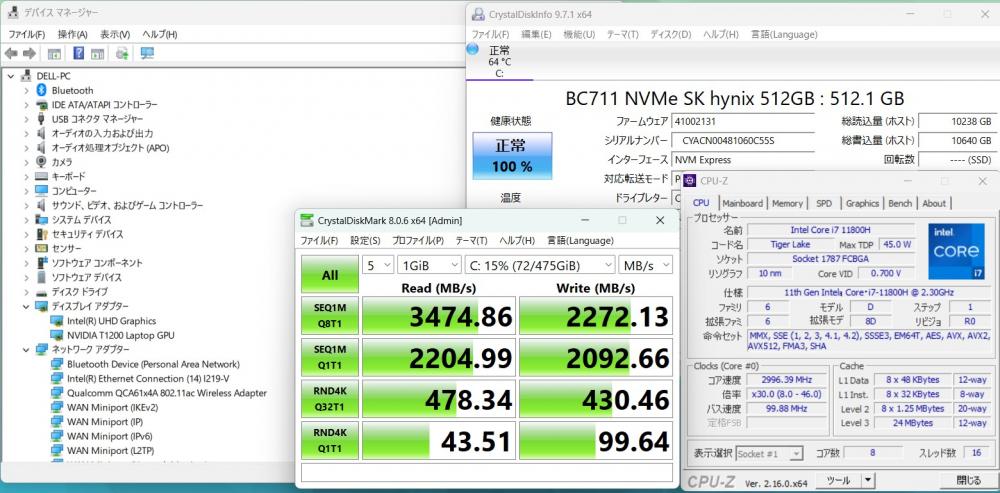Open the About tab in CPU-Z
Viewport: 1000px width, 493px height.
934,203
